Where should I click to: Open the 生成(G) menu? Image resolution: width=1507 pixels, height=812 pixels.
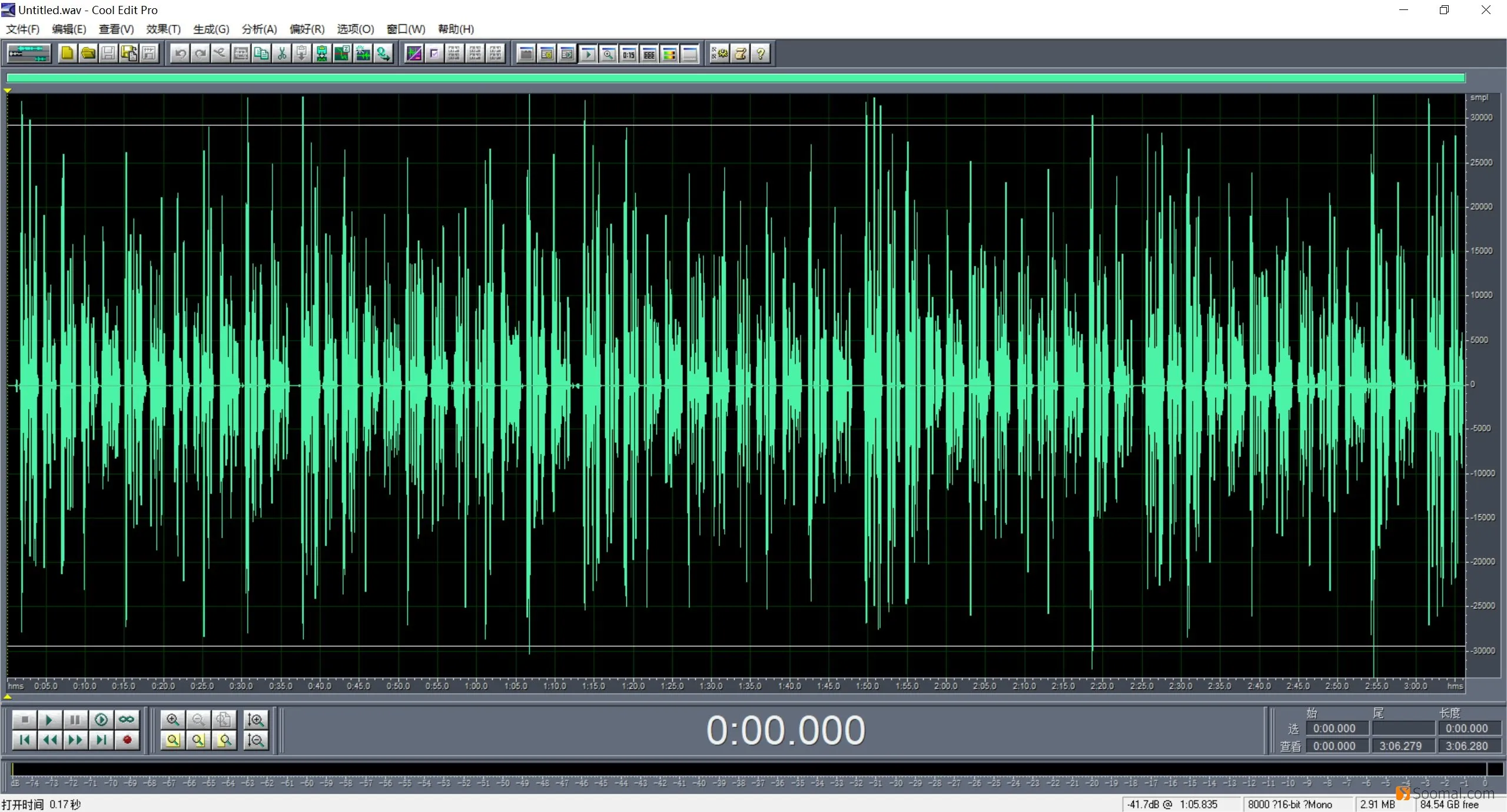tap(211, 29)
